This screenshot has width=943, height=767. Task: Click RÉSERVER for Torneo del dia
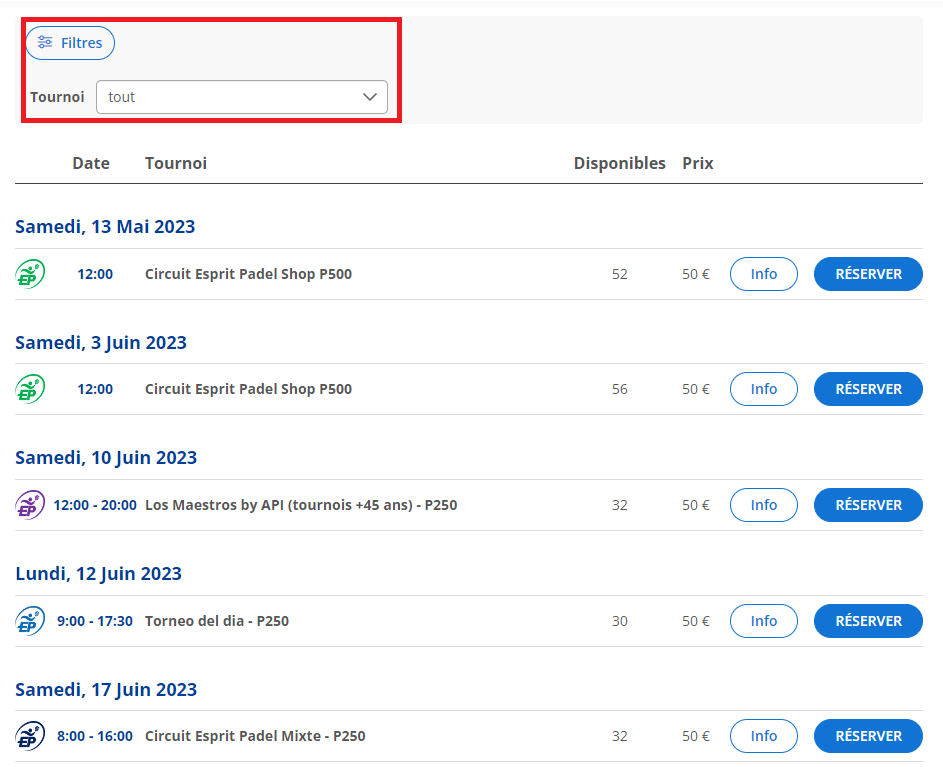point(868,621)
